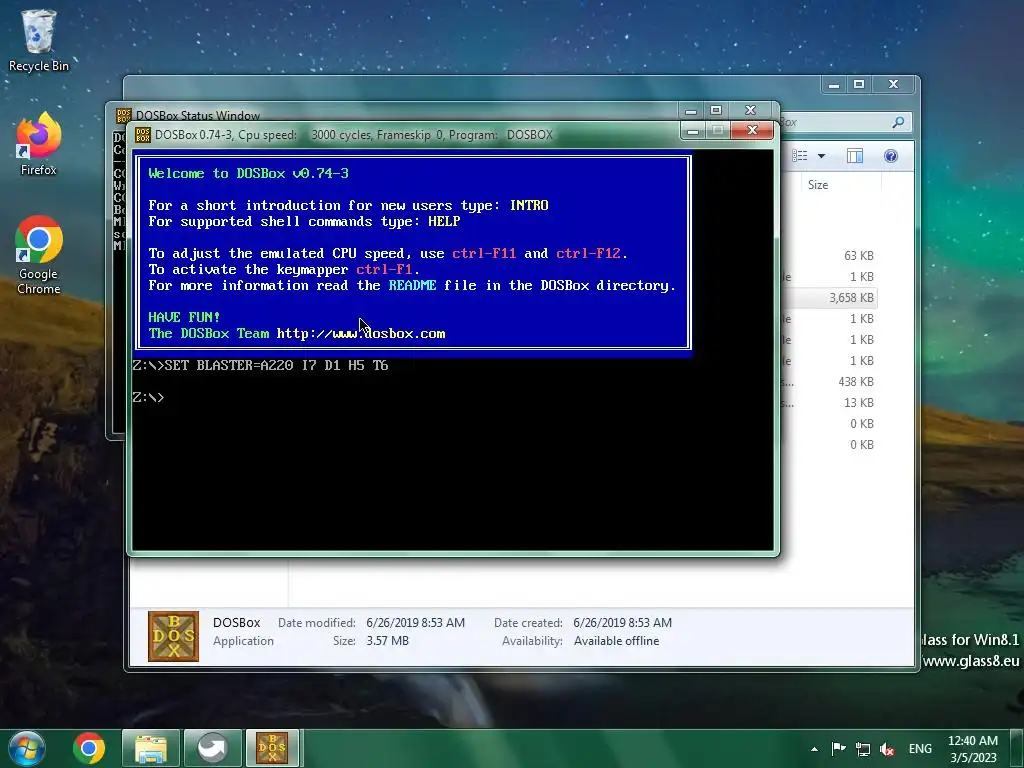1024x768 pixels.
Task: Click the Explorer search magnifier icon
Action: 899,122
